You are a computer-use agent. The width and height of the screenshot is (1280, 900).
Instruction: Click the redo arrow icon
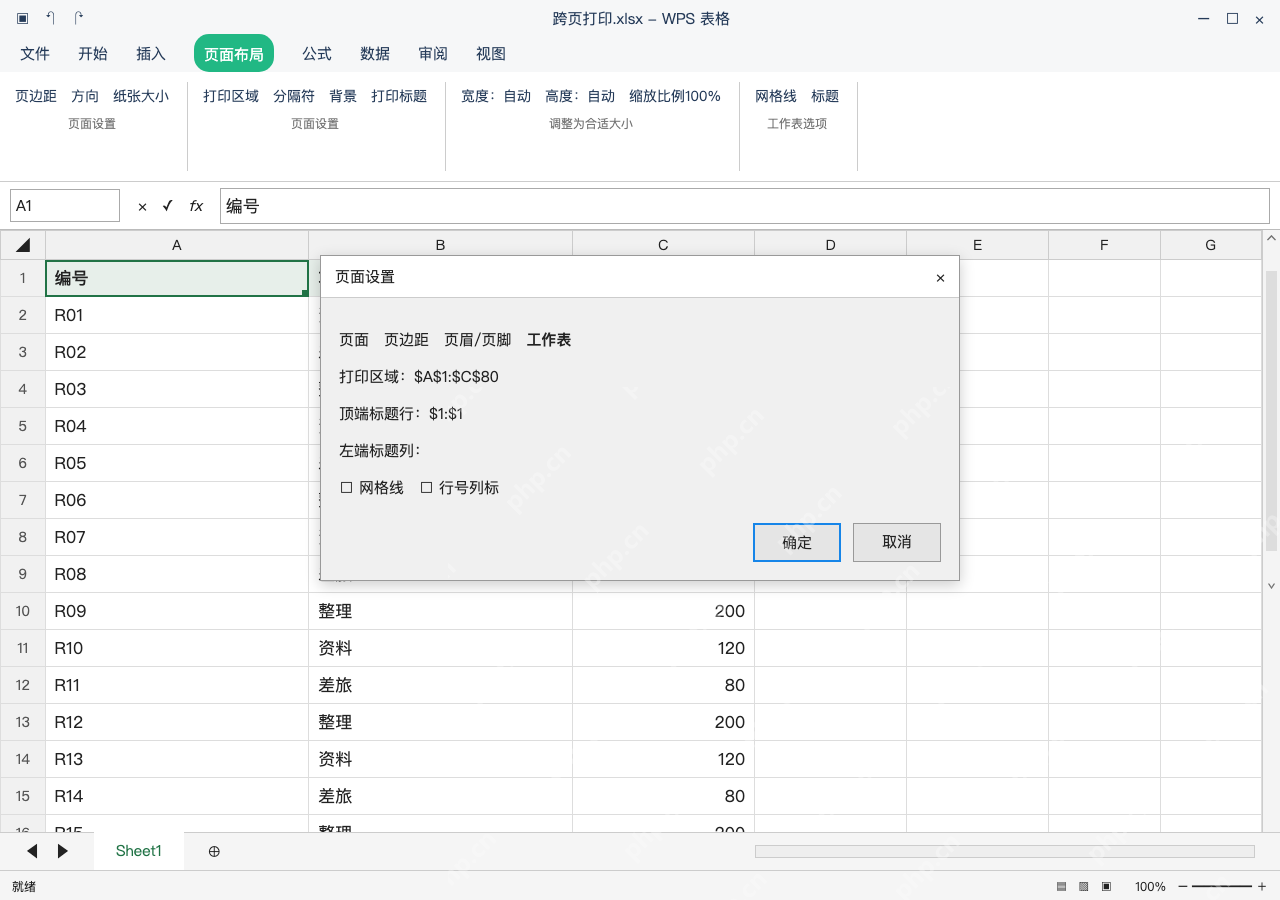(79, 18)
